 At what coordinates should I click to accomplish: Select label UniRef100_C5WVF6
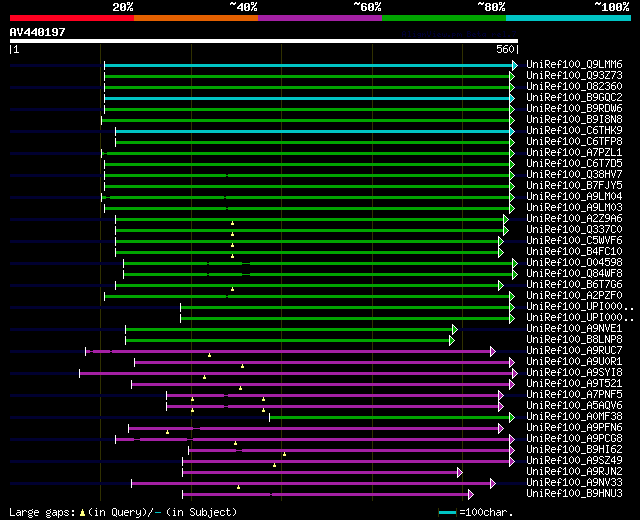(x=574, y=241)
